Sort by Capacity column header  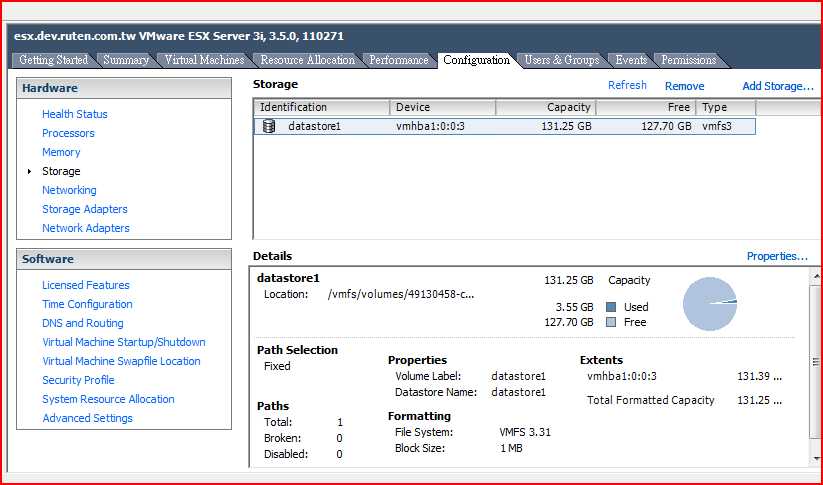click(x=545, y=107)
